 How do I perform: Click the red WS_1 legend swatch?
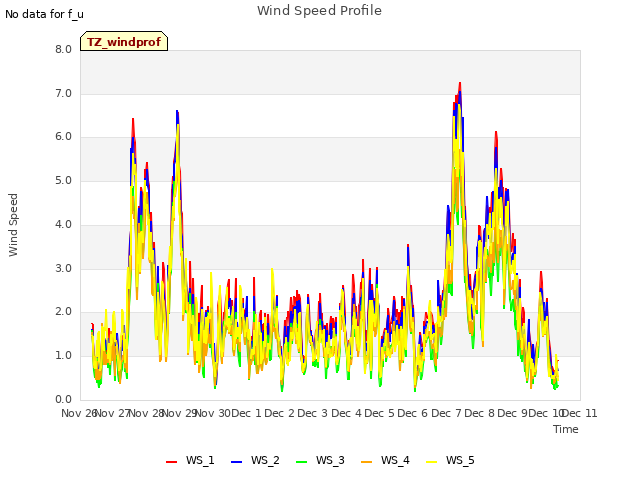(171, 462)
